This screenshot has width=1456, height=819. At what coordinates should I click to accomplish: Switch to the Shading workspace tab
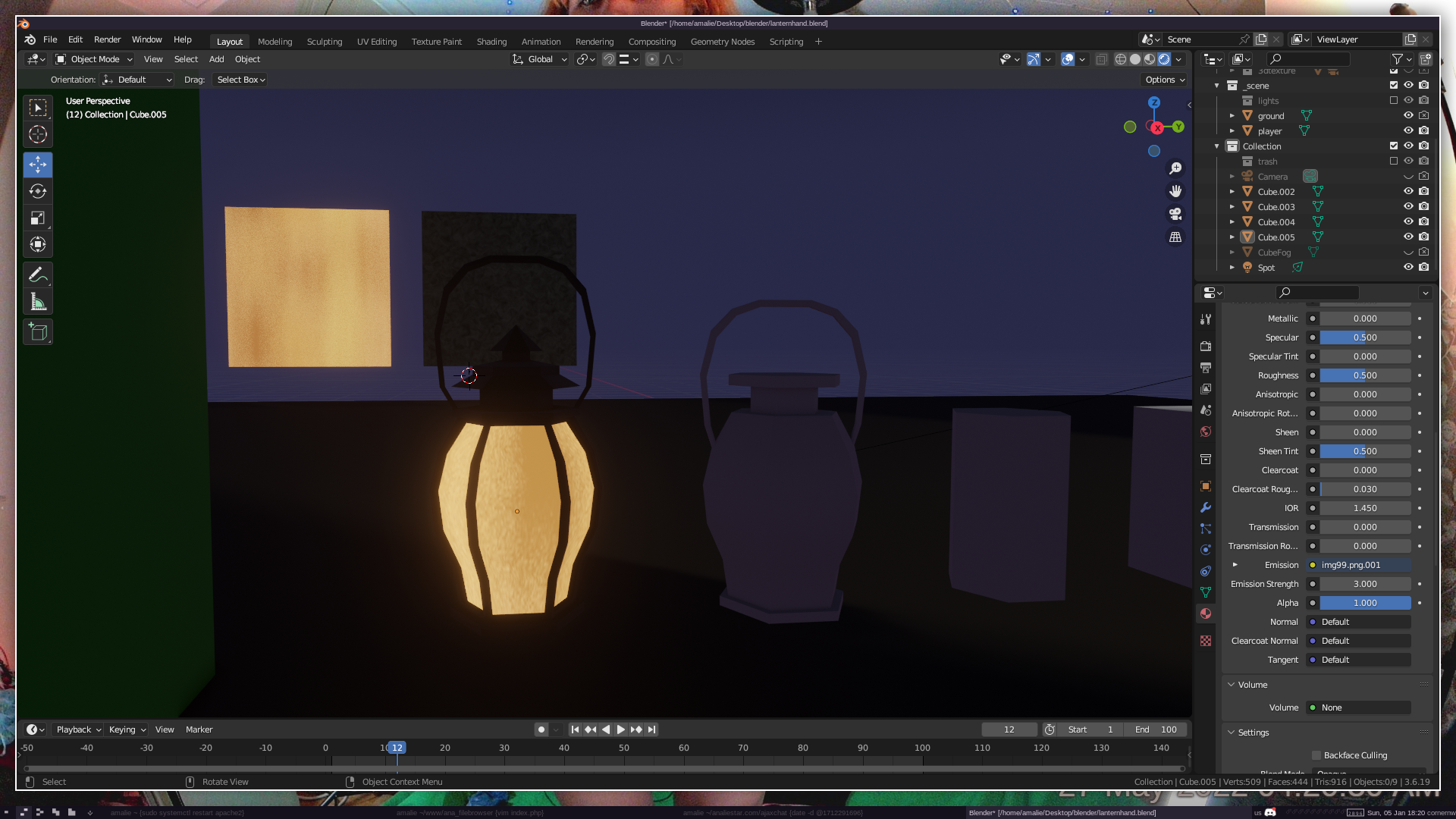(x=491, y=42)
